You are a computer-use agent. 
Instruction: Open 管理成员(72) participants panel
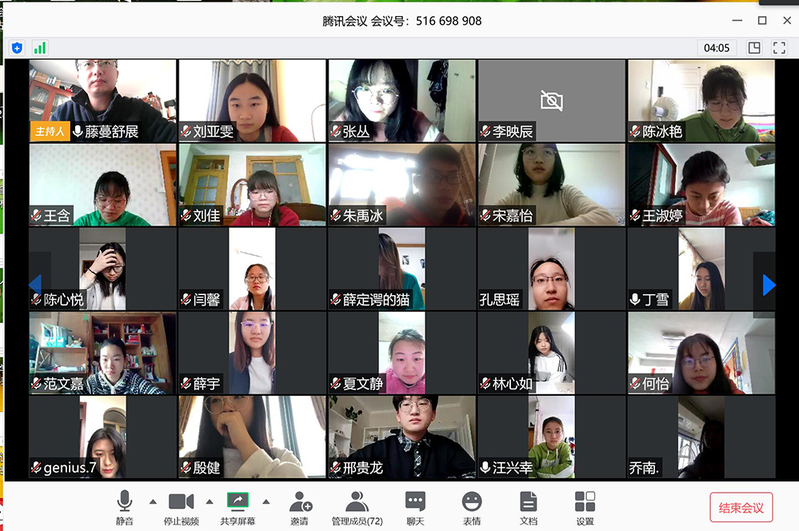coord(357,508)
